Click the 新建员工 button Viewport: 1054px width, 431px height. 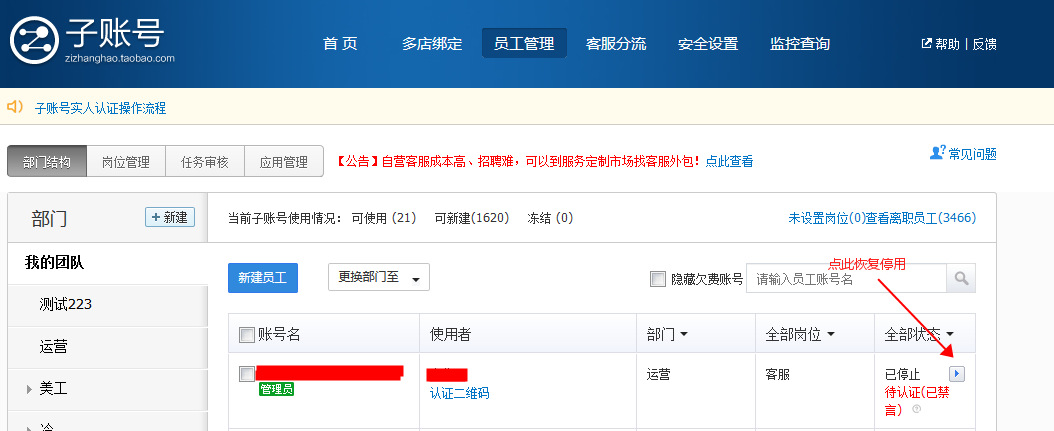263,278
